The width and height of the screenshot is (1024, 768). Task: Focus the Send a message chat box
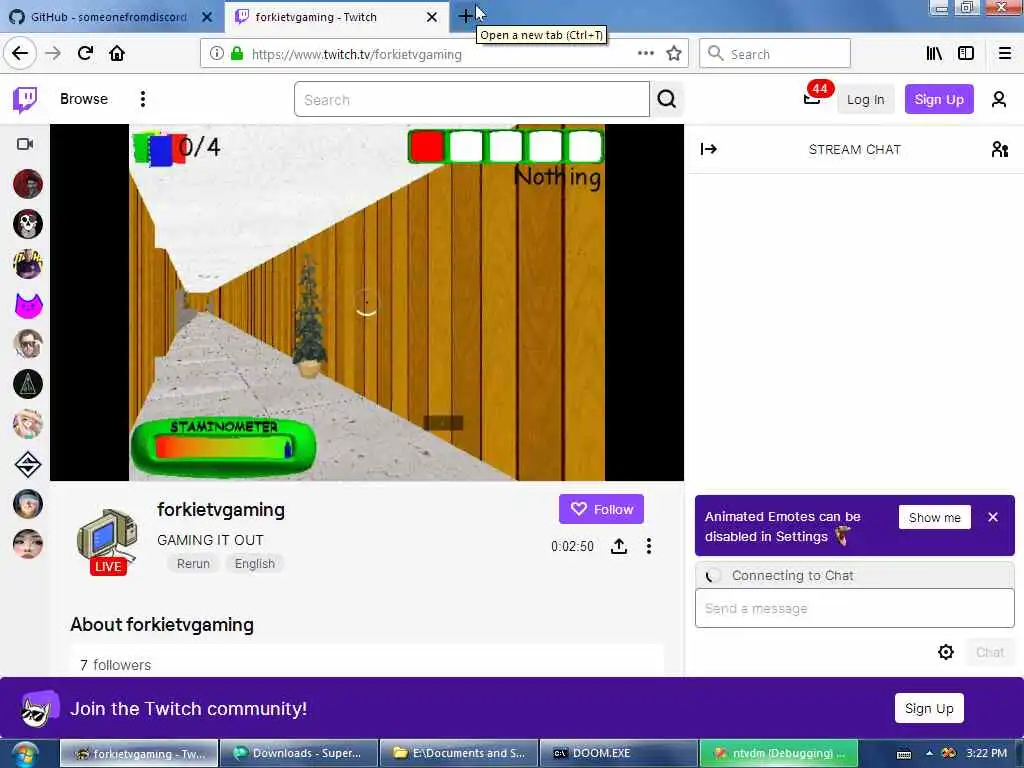point(854,609)
